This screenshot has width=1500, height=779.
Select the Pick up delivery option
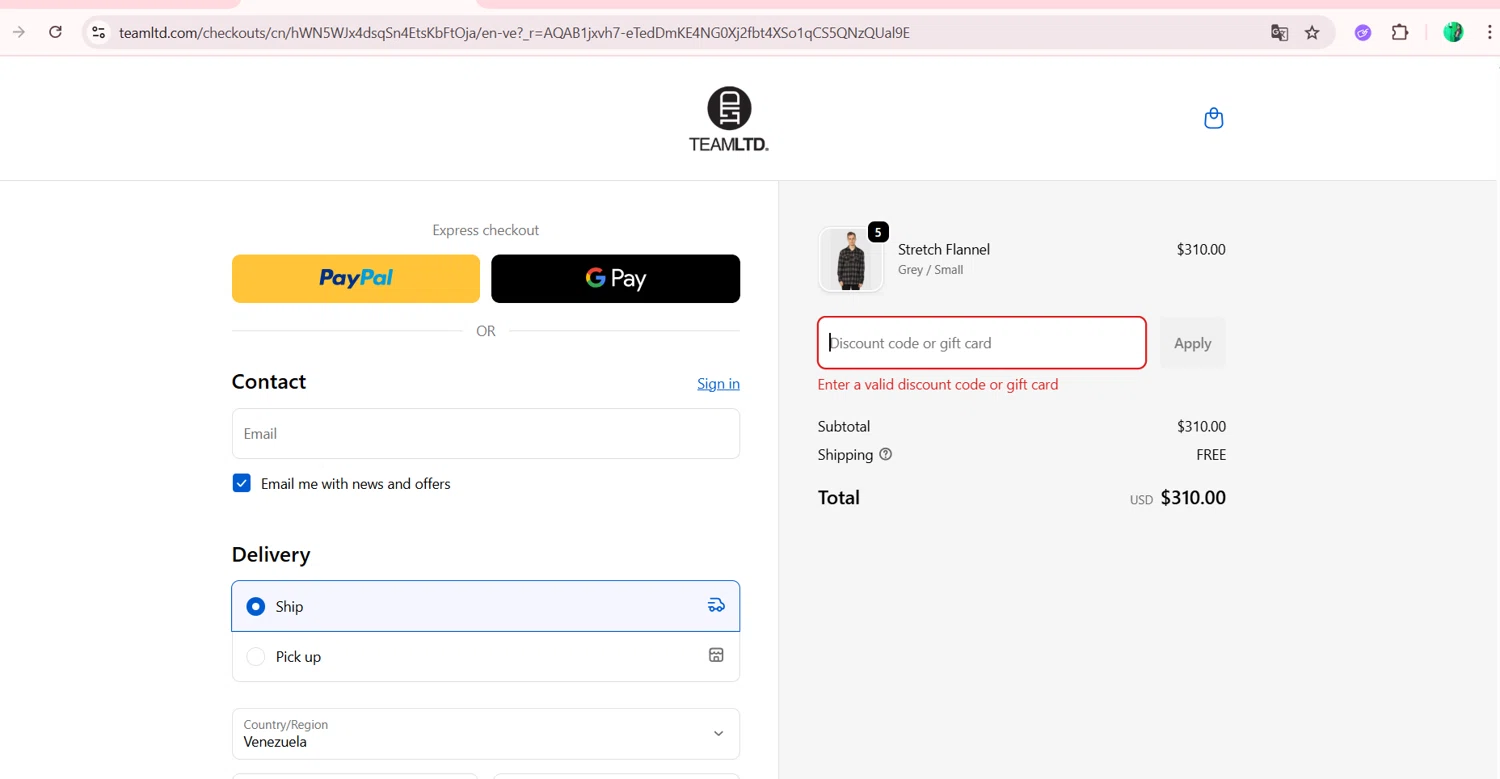tap(486, 656)
